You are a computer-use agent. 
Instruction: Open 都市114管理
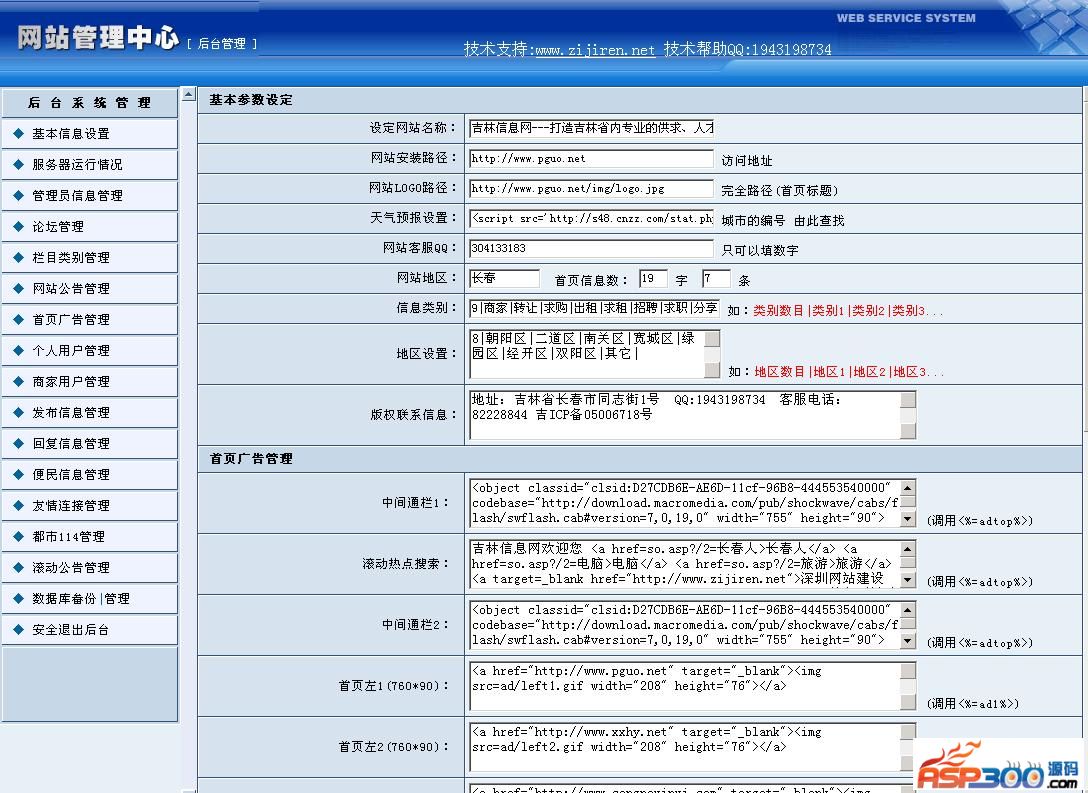click(68, 537)
